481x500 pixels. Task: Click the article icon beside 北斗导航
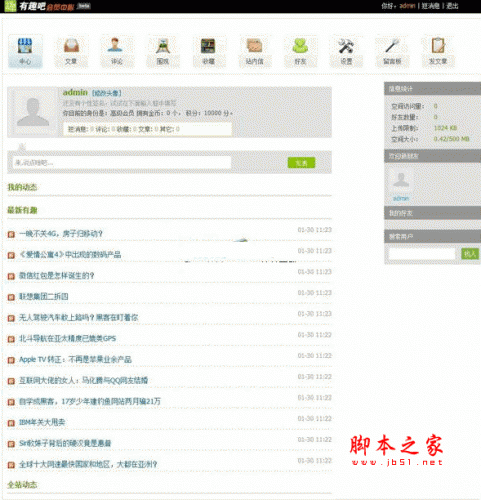pyautogui.click(x=11, y=339)
